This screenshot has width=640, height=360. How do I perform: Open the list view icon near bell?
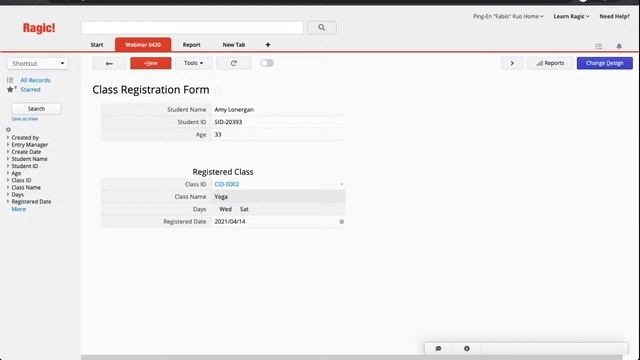(598, 47)
